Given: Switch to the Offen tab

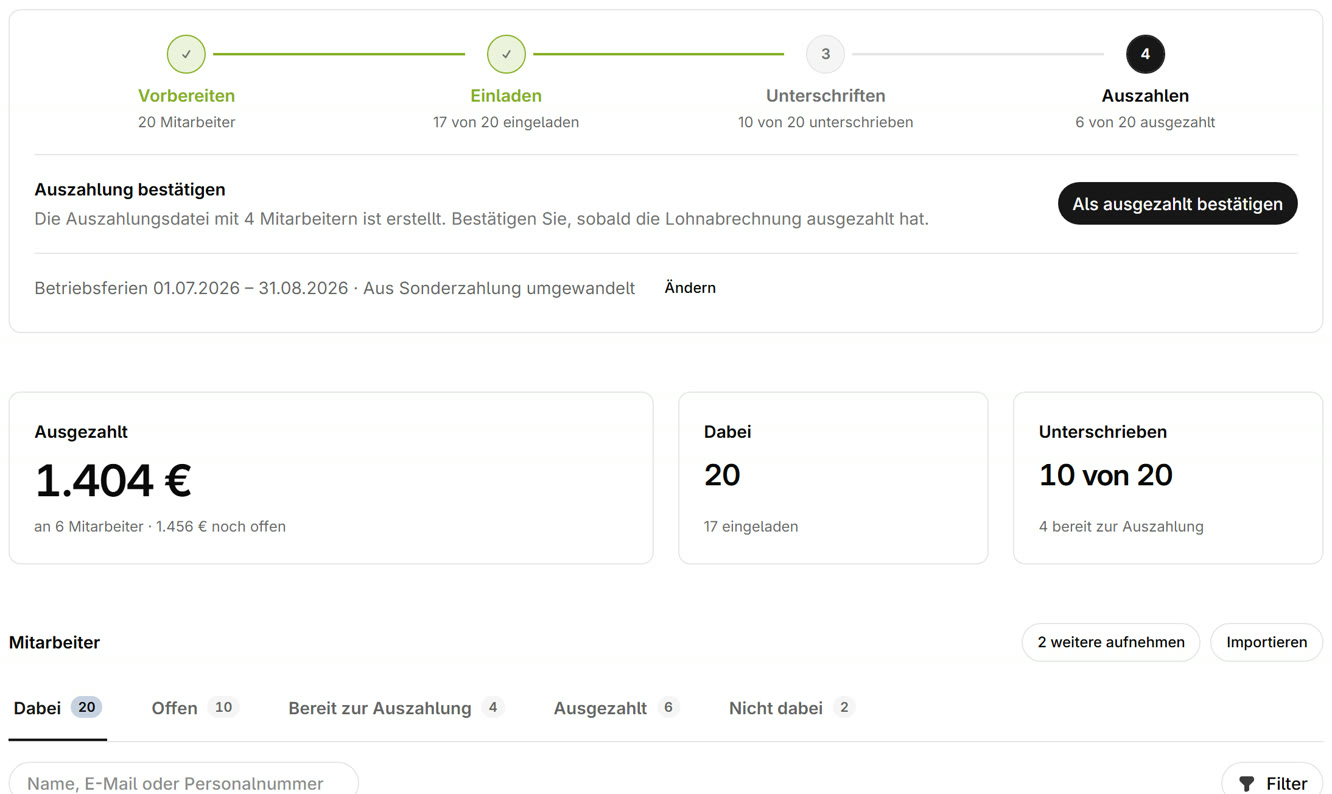Looking at the screenshot, I should [194, 708].
